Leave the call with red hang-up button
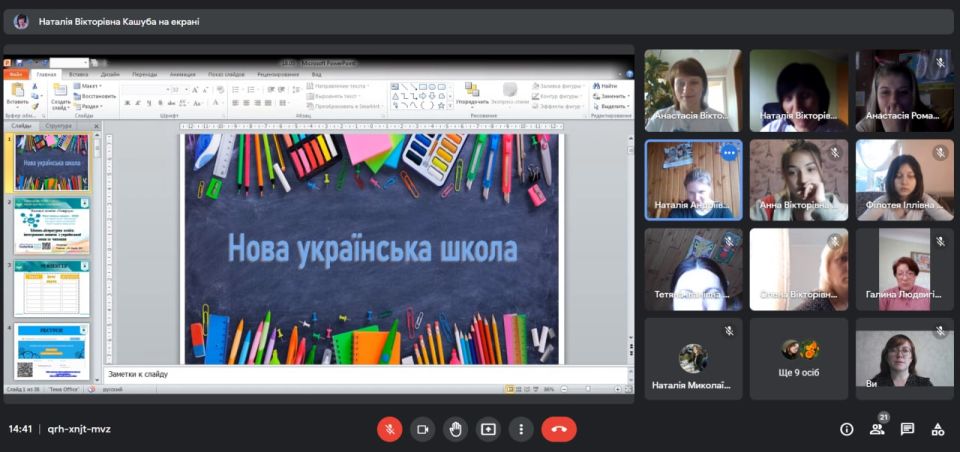The width and height of the screenshot is (960, 452). pyautogui.click(x=559, y=429)
